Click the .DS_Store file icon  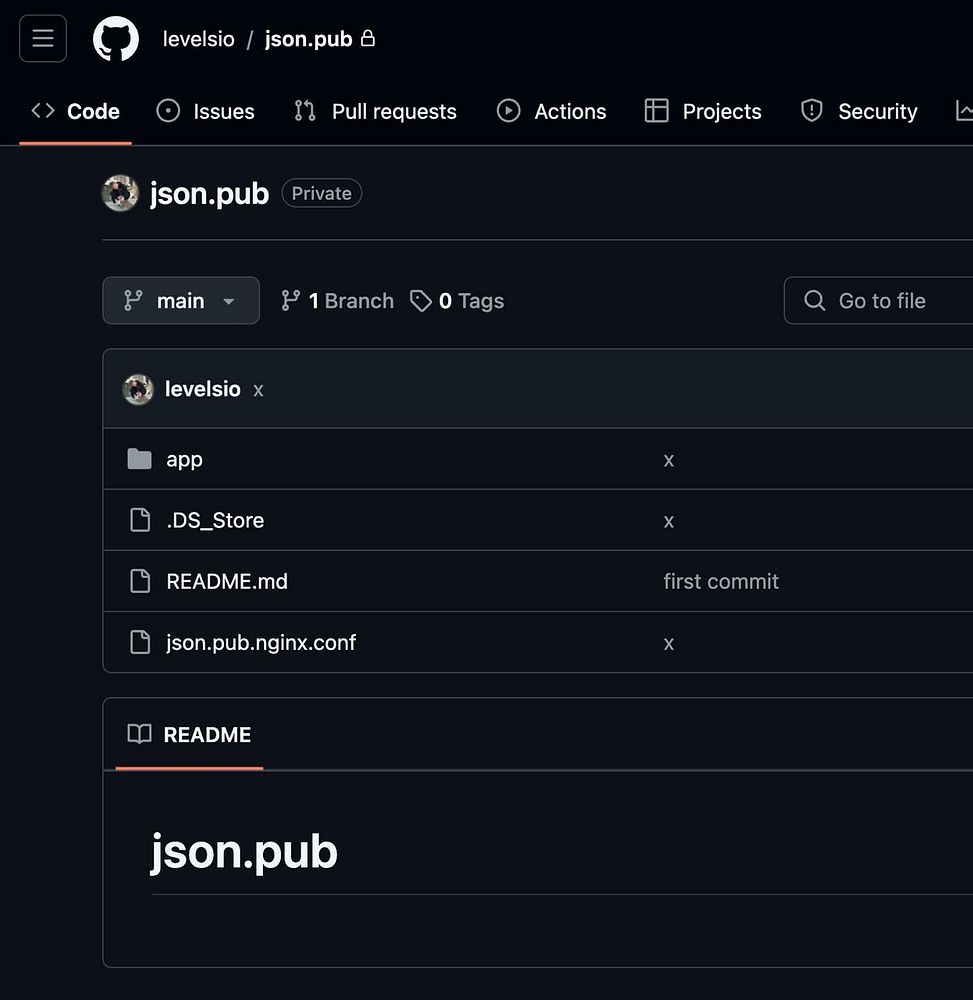coord(140,520)
